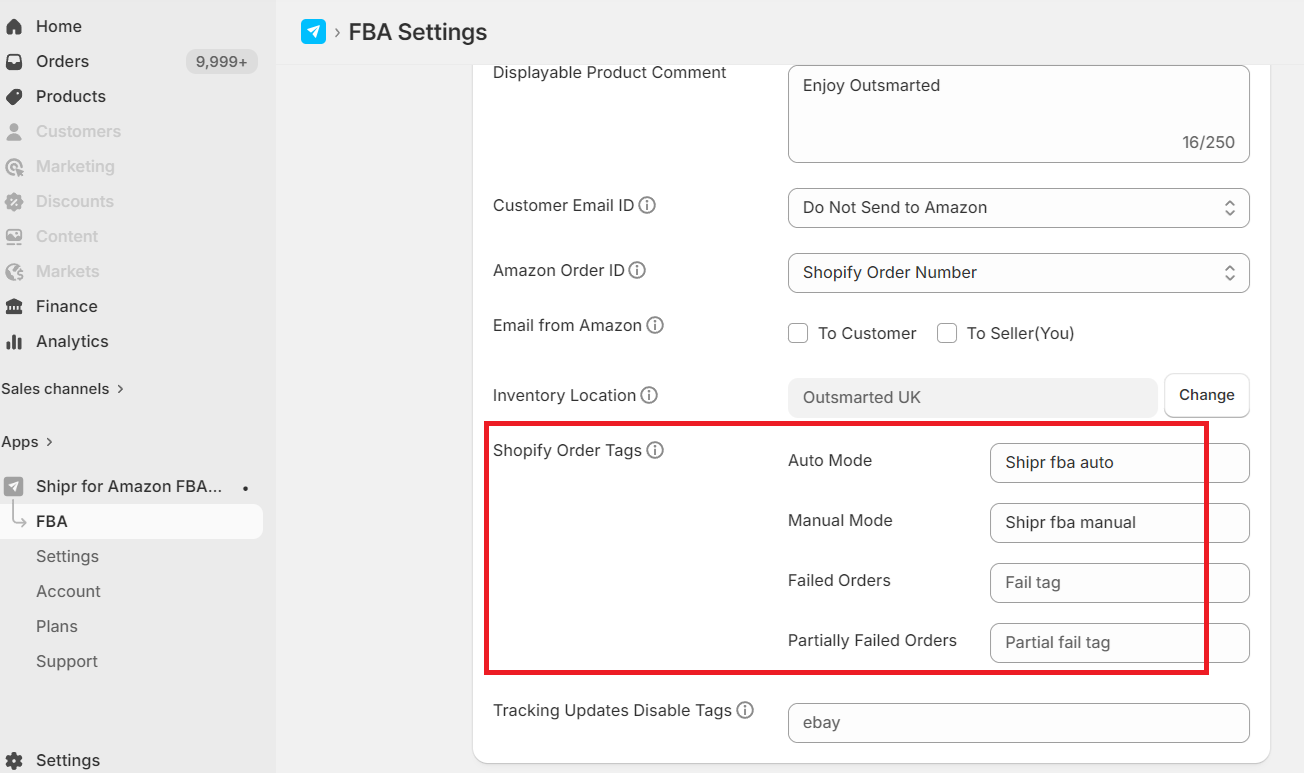This screenshot has width=1304, height=773.
Task: Tick the To Seller(You) checkbox
Action: (x=947, y=334)
